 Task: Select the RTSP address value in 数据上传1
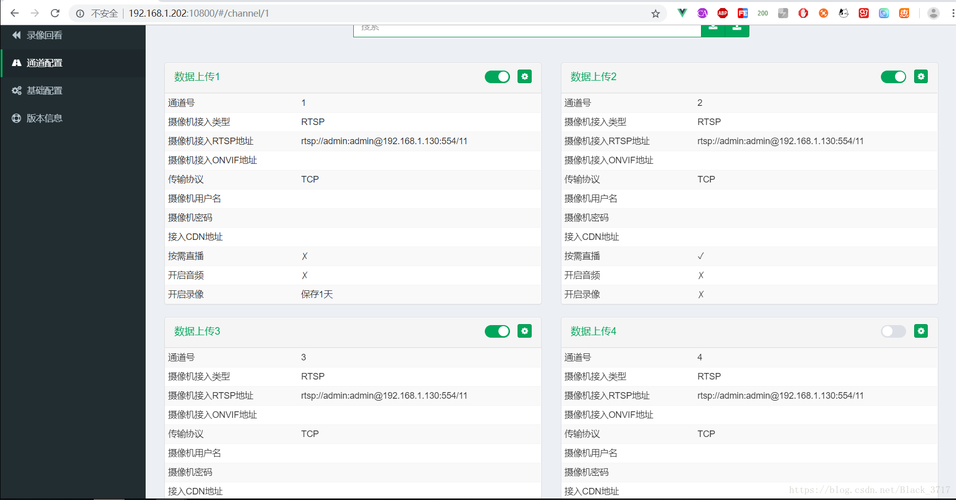(x=384, y=141)
